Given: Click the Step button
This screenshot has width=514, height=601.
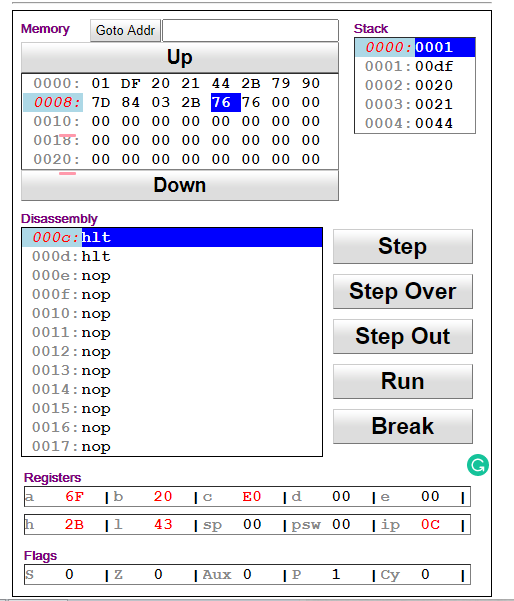Looking at the screenshot, I should point(403,246).
